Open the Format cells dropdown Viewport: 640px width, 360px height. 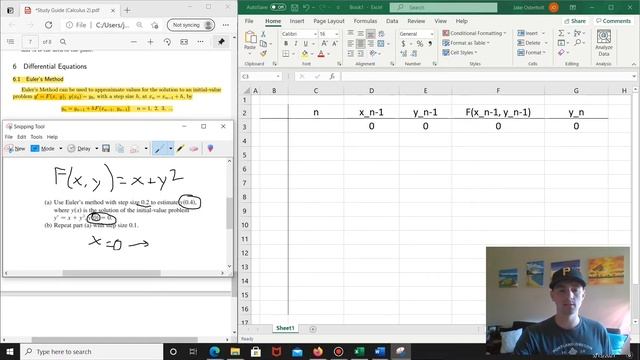click(x=531, y=53)
